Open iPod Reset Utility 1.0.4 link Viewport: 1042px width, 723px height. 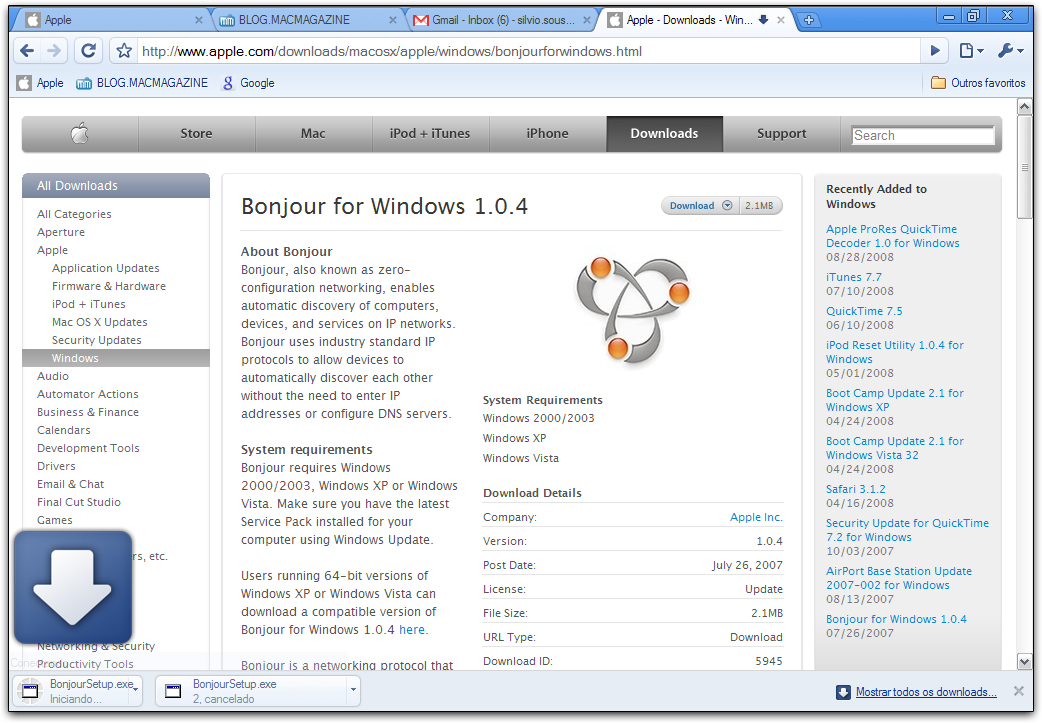tap(894, 352)
